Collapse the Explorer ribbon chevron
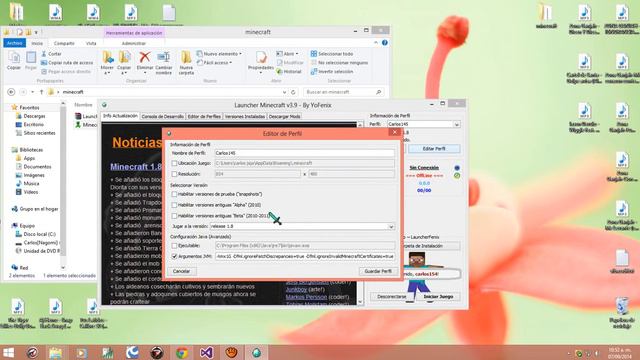The image size is (640, 360). coord(376,42)
